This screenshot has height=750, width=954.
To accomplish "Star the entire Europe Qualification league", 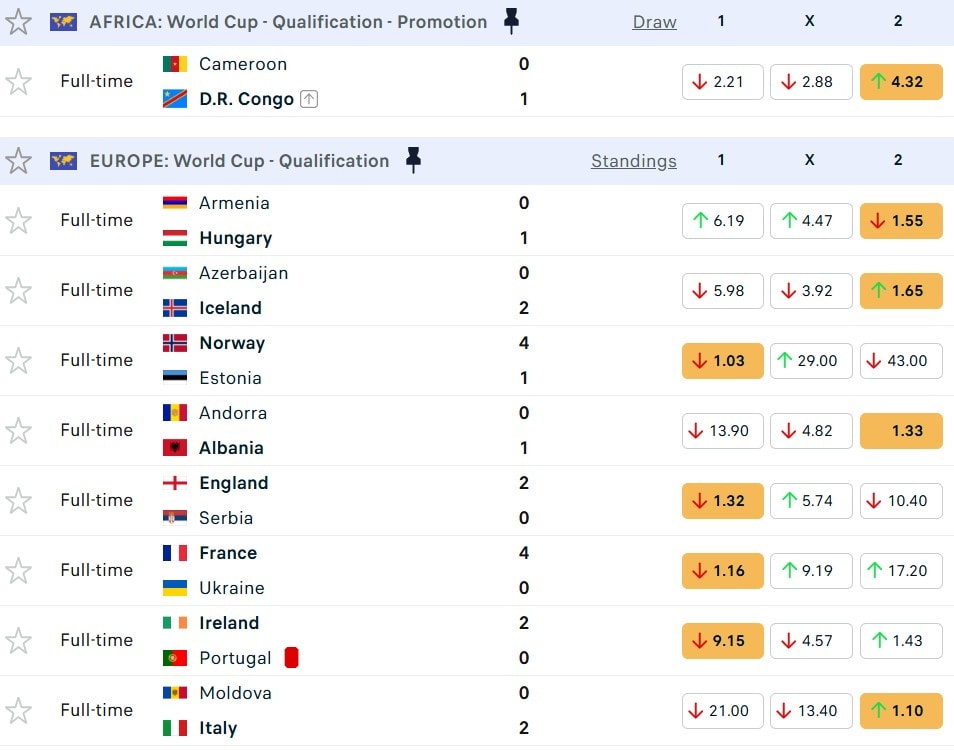I will pyautogui.click(x=19, y=161).
